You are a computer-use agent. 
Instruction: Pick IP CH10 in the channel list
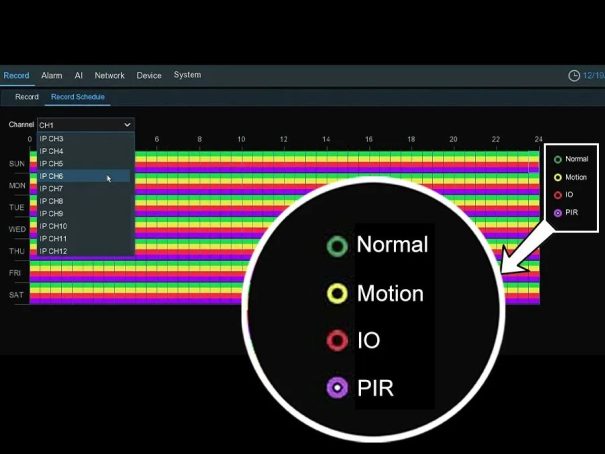pyautogui.click(x=54, y=226)
